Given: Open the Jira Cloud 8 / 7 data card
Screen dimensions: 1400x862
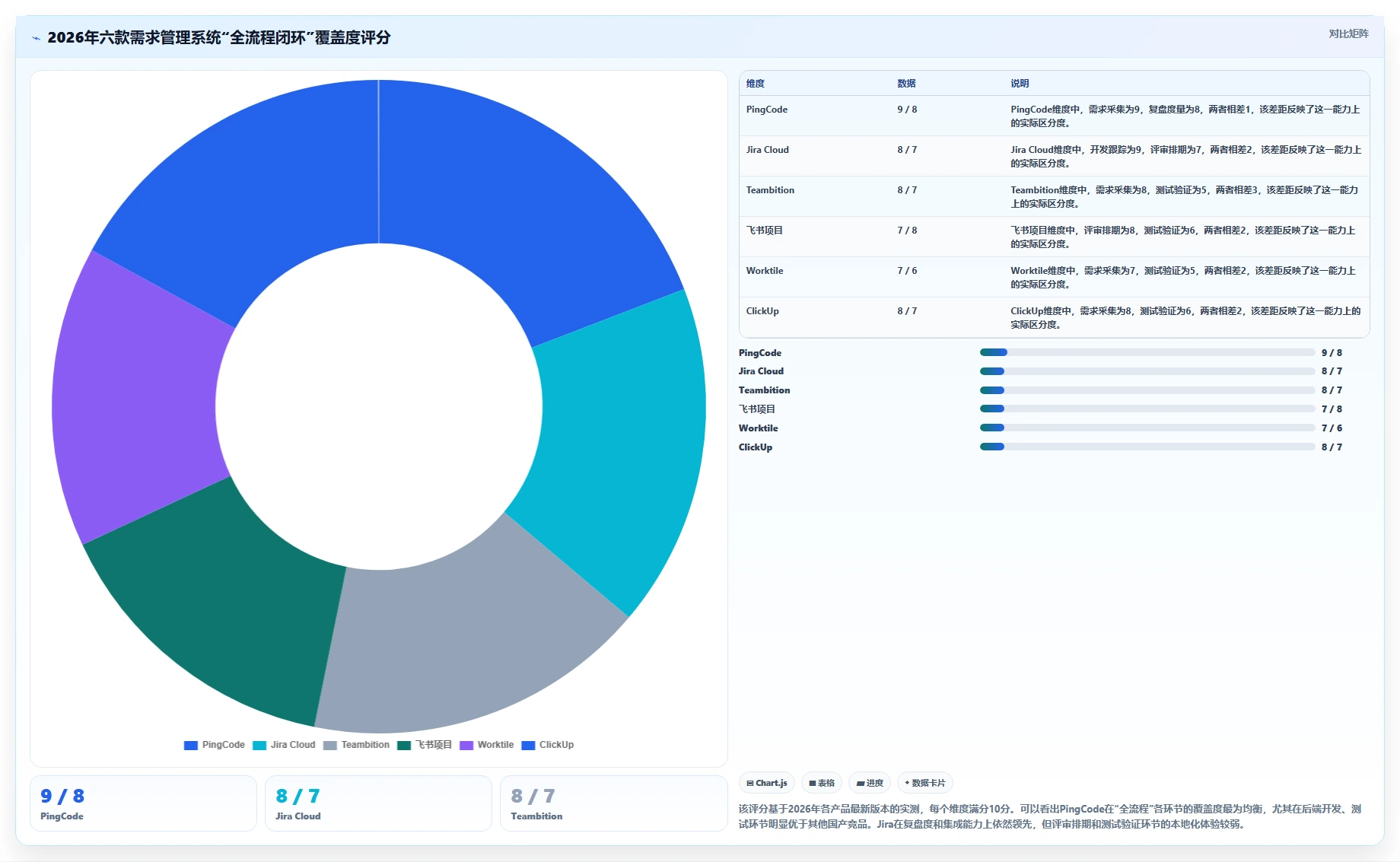Looking at the screenshot, I should point(378,803).
